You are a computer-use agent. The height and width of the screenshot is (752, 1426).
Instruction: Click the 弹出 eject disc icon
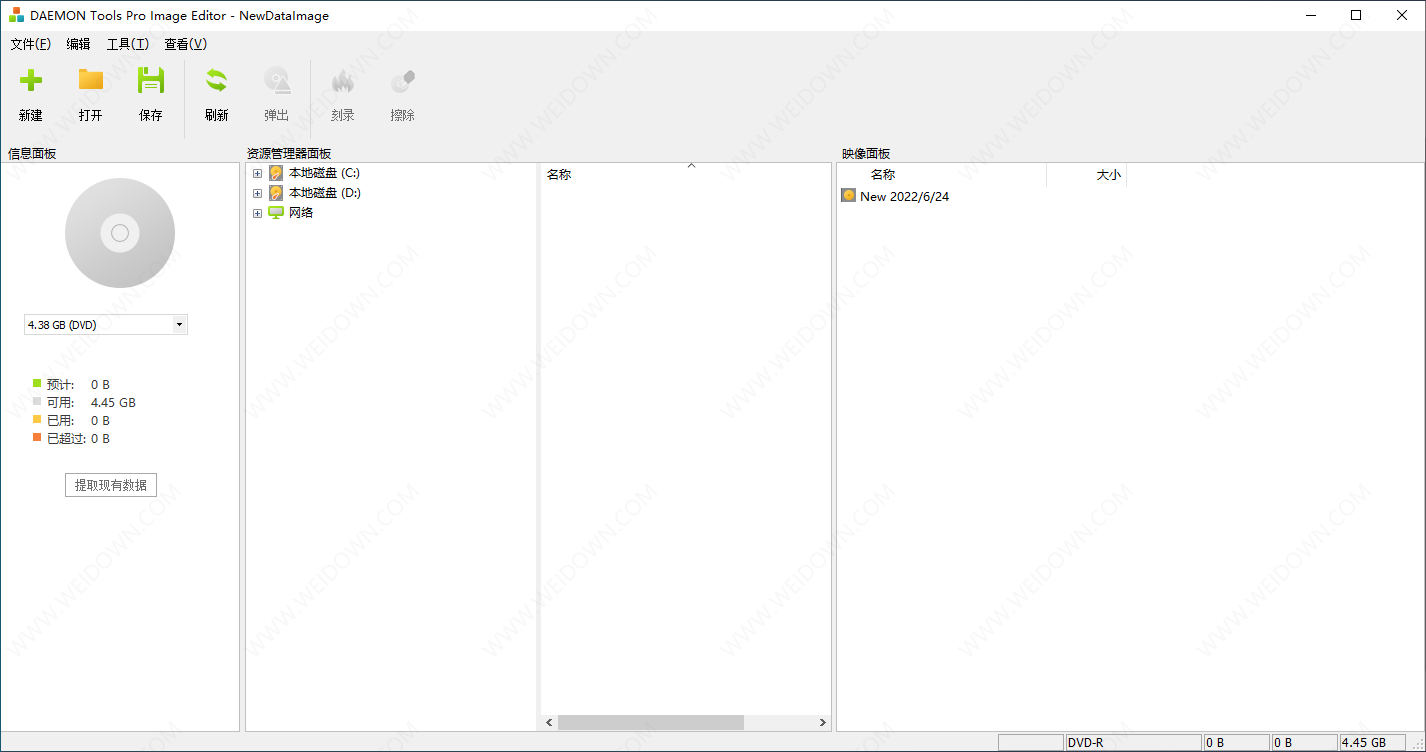click(x=277, y=81)
